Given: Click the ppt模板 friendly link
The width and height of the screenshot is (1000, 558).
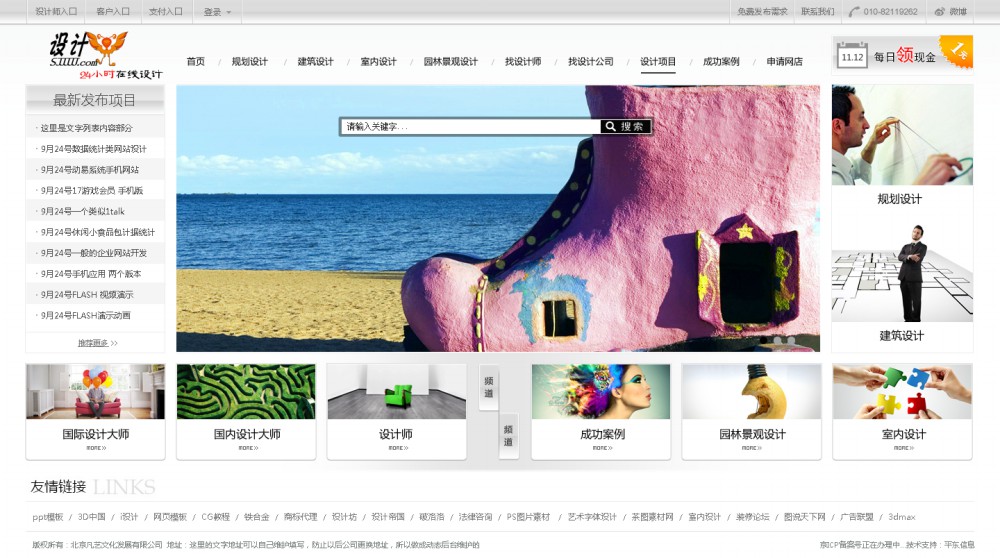Looking at the screenshot, I should pyautogui.click(x=48, y=517).
